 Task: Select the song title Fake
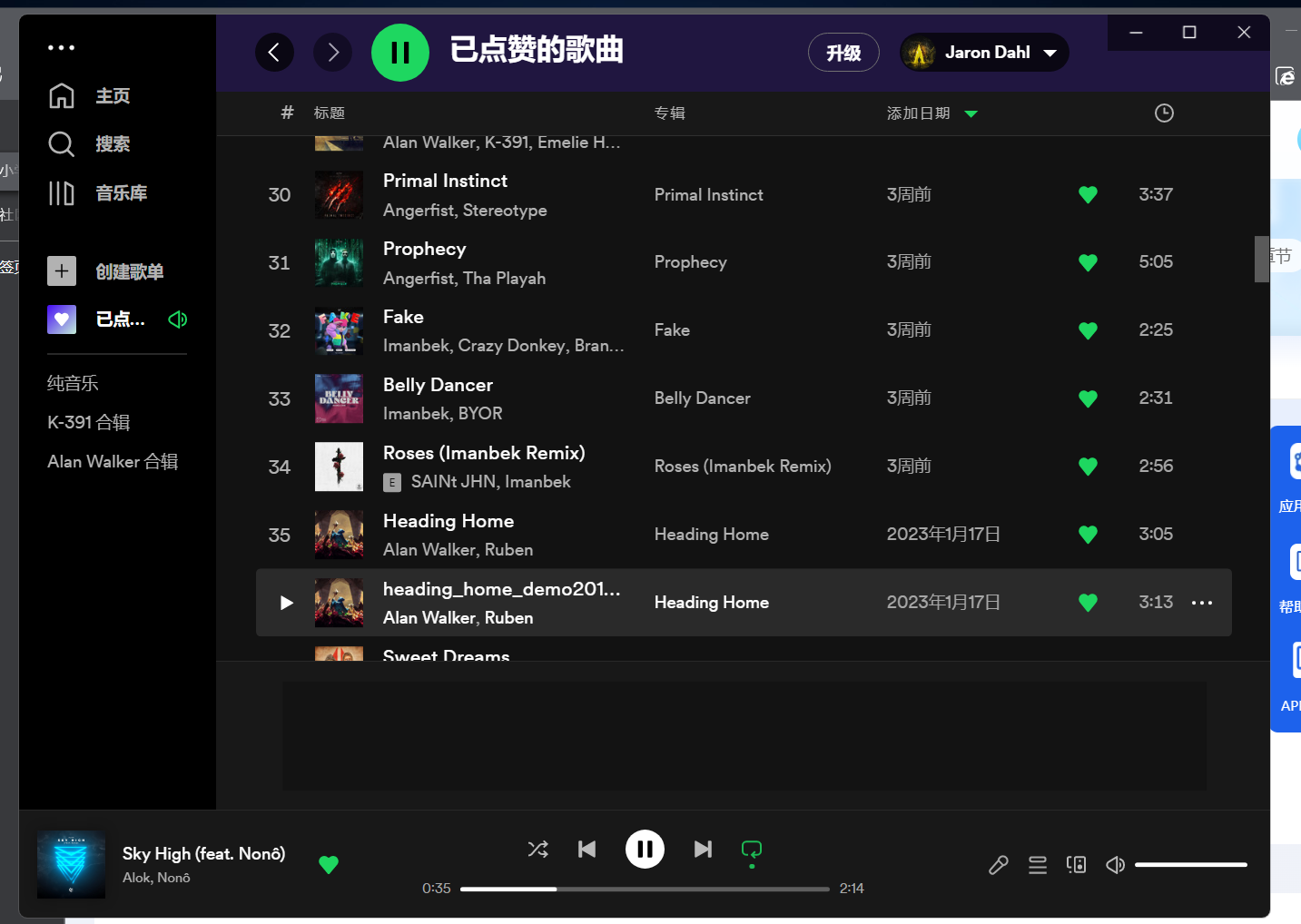pyautogui.click(x=403, y=317)
